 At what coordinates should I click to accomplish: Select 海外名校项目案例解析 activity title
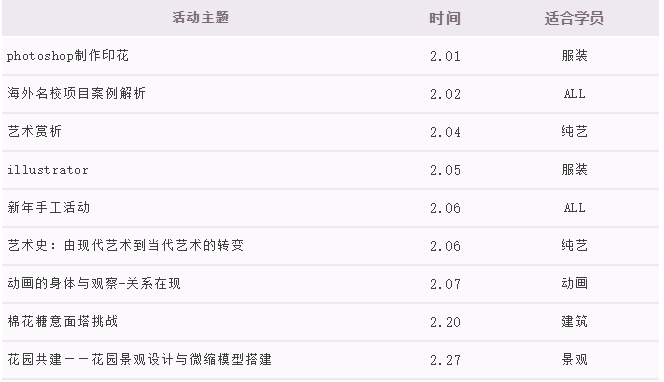(76, 93)
